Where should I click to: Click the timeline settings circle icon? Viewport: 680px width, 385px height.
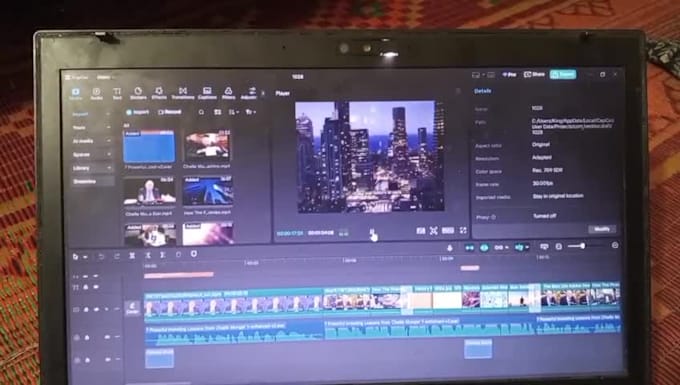(x=615, y=245)
